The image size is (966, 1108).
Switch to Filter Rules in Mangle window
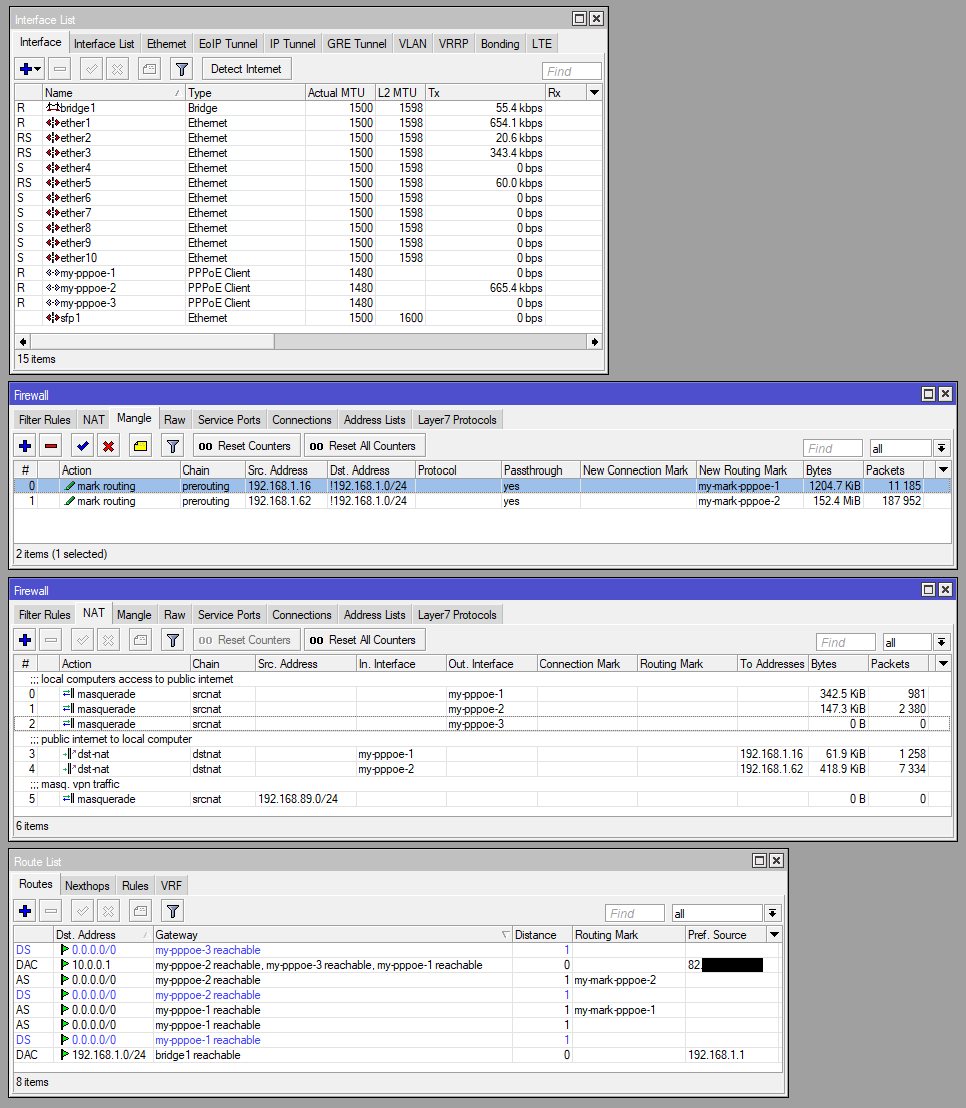[x=45, y=420]
